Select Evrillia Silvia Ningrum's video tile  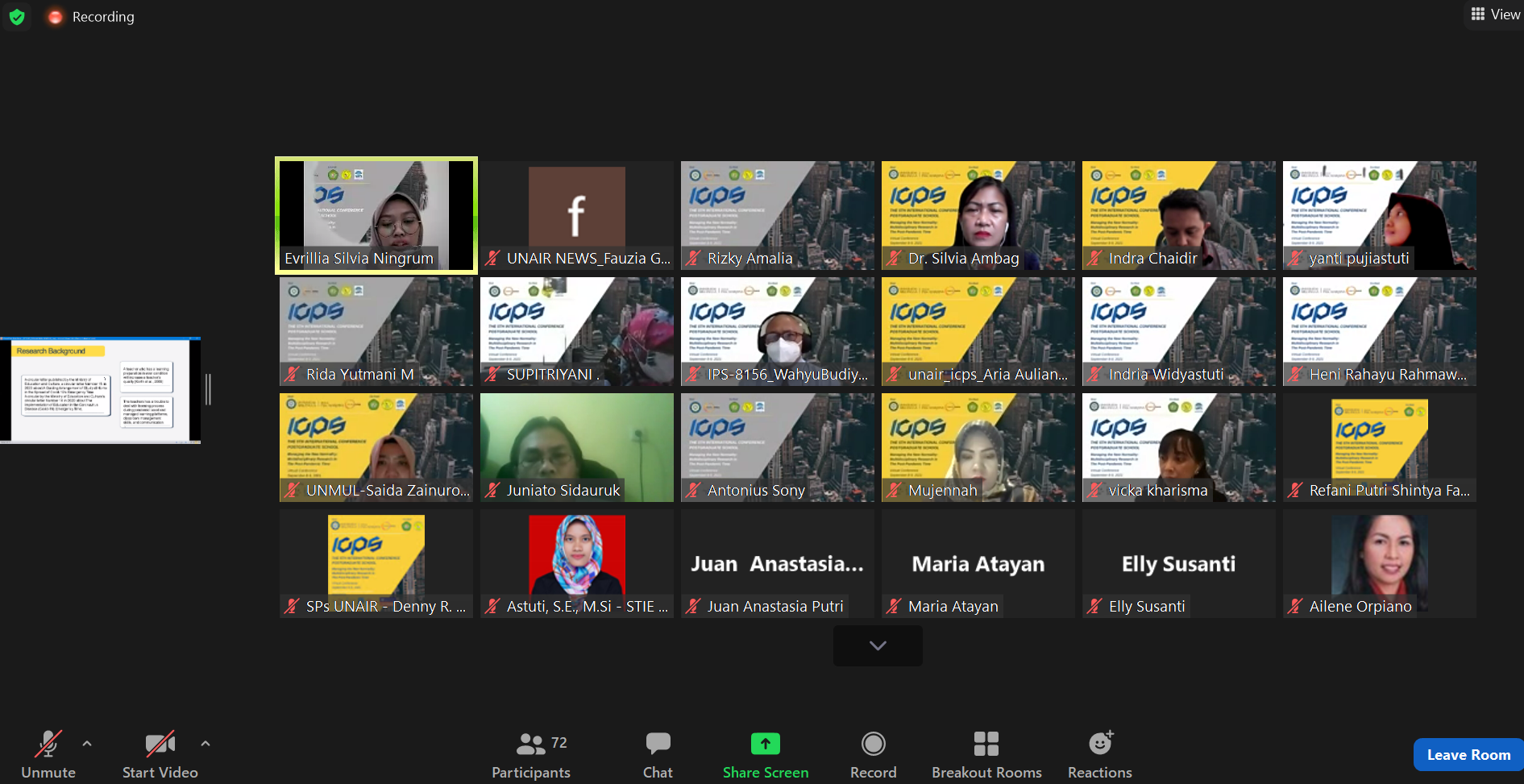[x=376, y=215]
